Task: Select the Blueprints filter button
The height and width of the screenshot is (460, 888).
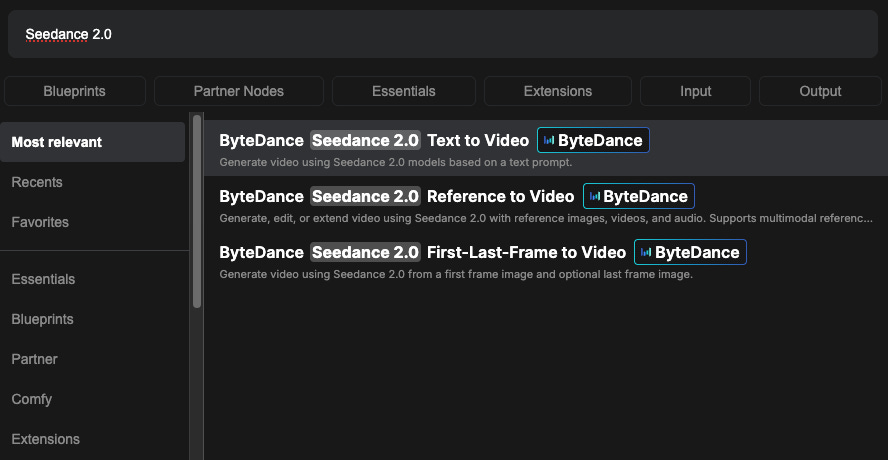Action: [75, 91]
